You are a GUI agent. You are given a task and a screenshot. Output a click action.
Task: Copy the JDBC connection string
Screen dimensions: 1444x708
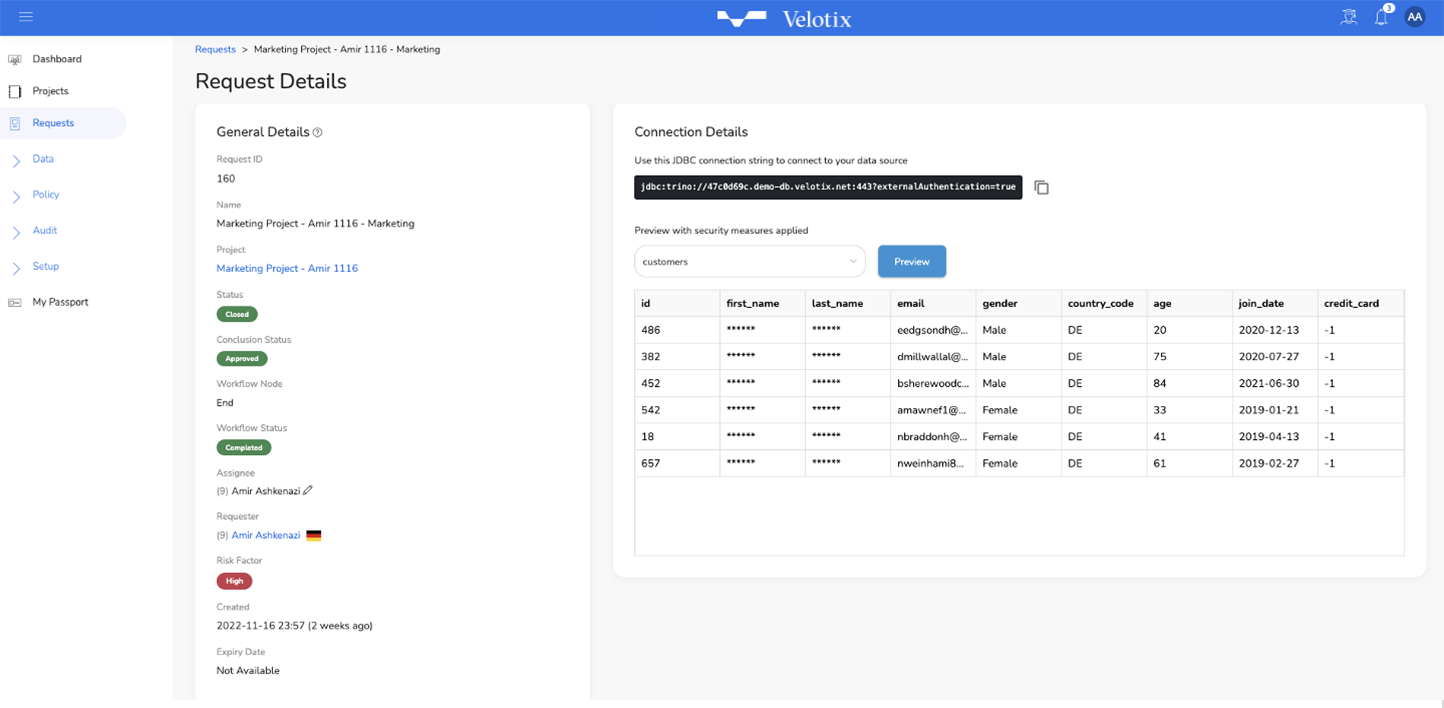[1041, 188]
